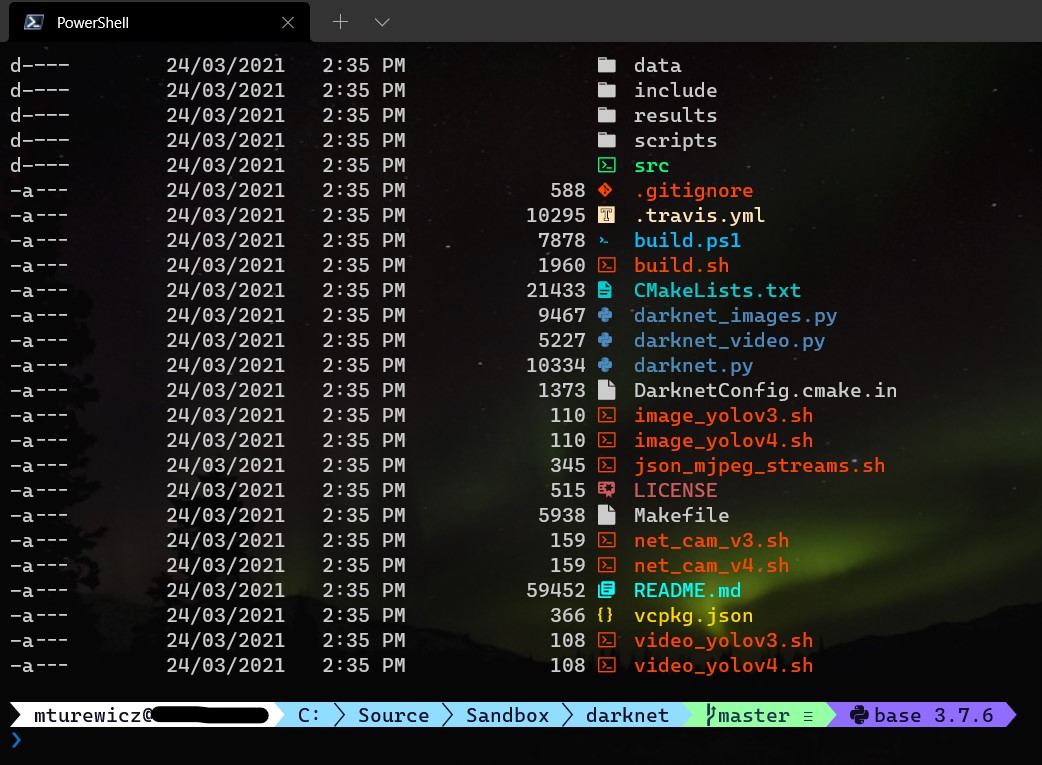
Task: Click the icon beside .travis.yml
Action: pyautogui.click(x=605, y=215)
